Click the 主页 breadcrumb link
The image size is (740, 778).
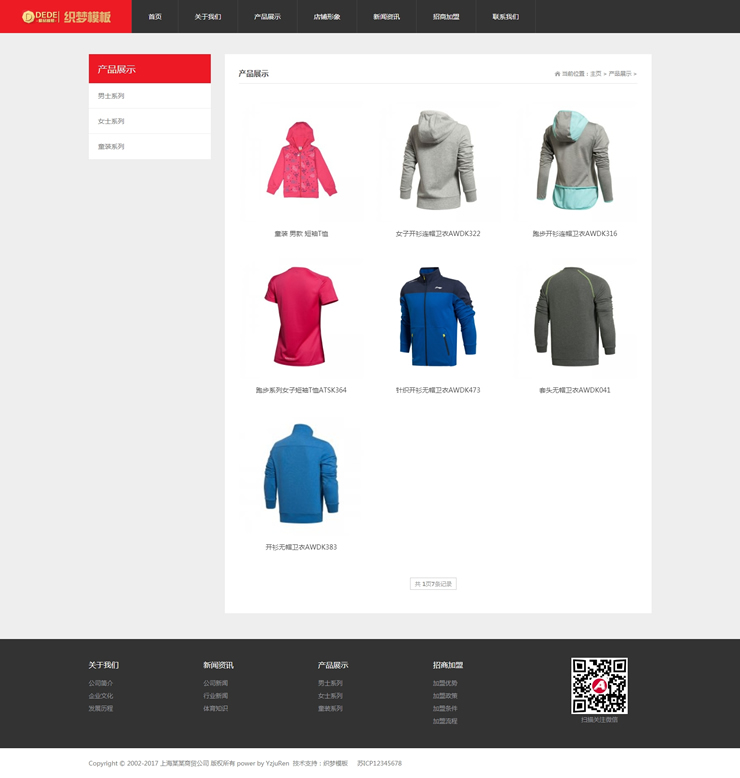click(x=596, y=74)
